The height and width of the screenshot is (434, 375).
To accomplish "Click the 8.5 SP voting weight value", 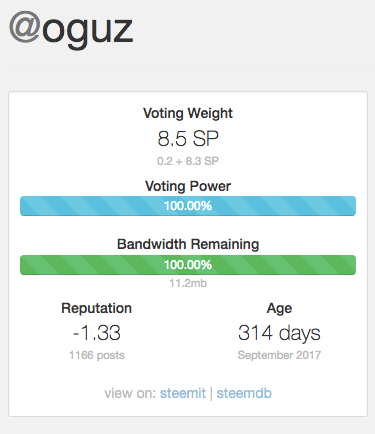I will (188, 139).
